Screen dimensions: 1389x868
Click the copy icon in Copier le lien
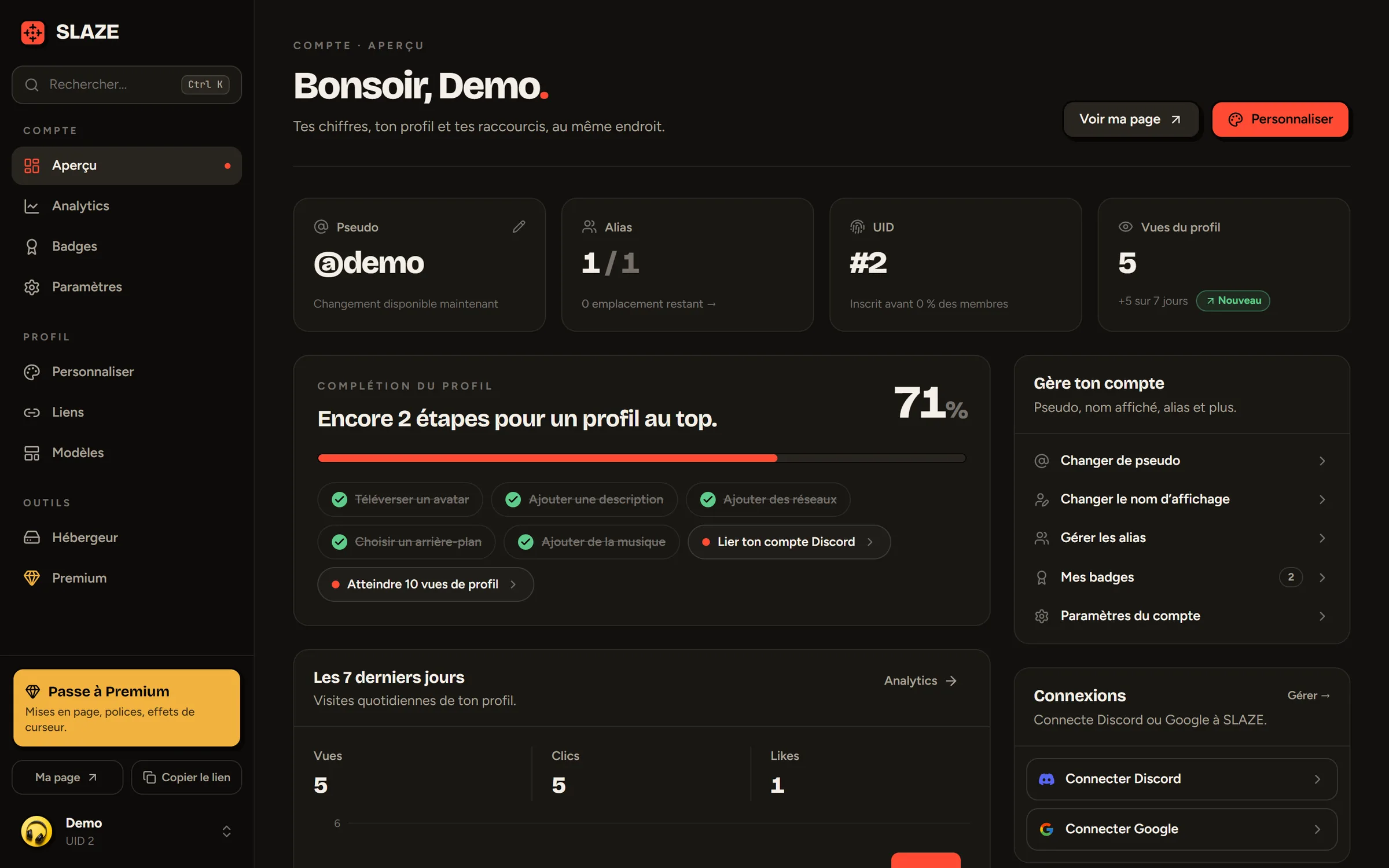click(149, 777)
